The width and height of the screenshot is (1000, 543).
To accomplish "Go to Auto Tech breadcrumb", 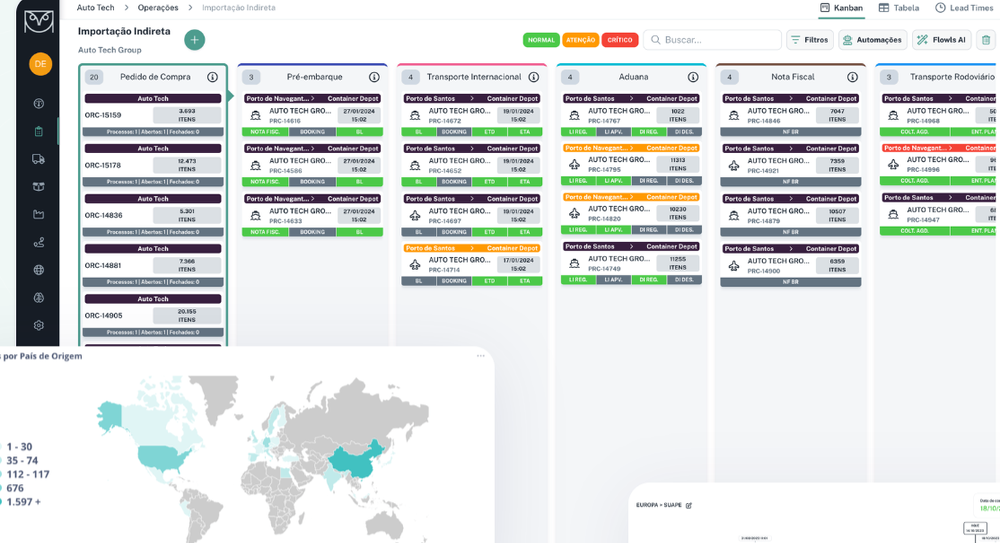I will coord(96,8).
